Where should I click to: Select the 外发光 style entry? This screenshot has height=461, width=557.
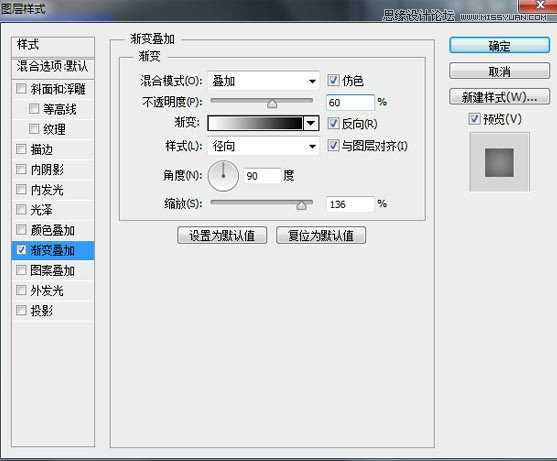tap(47, 291)
